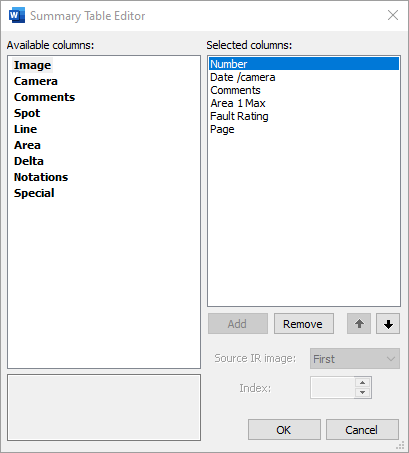Viewport: 409px width, 453px height.
Task: Click the move down arrow button
Action: (388, 324)
